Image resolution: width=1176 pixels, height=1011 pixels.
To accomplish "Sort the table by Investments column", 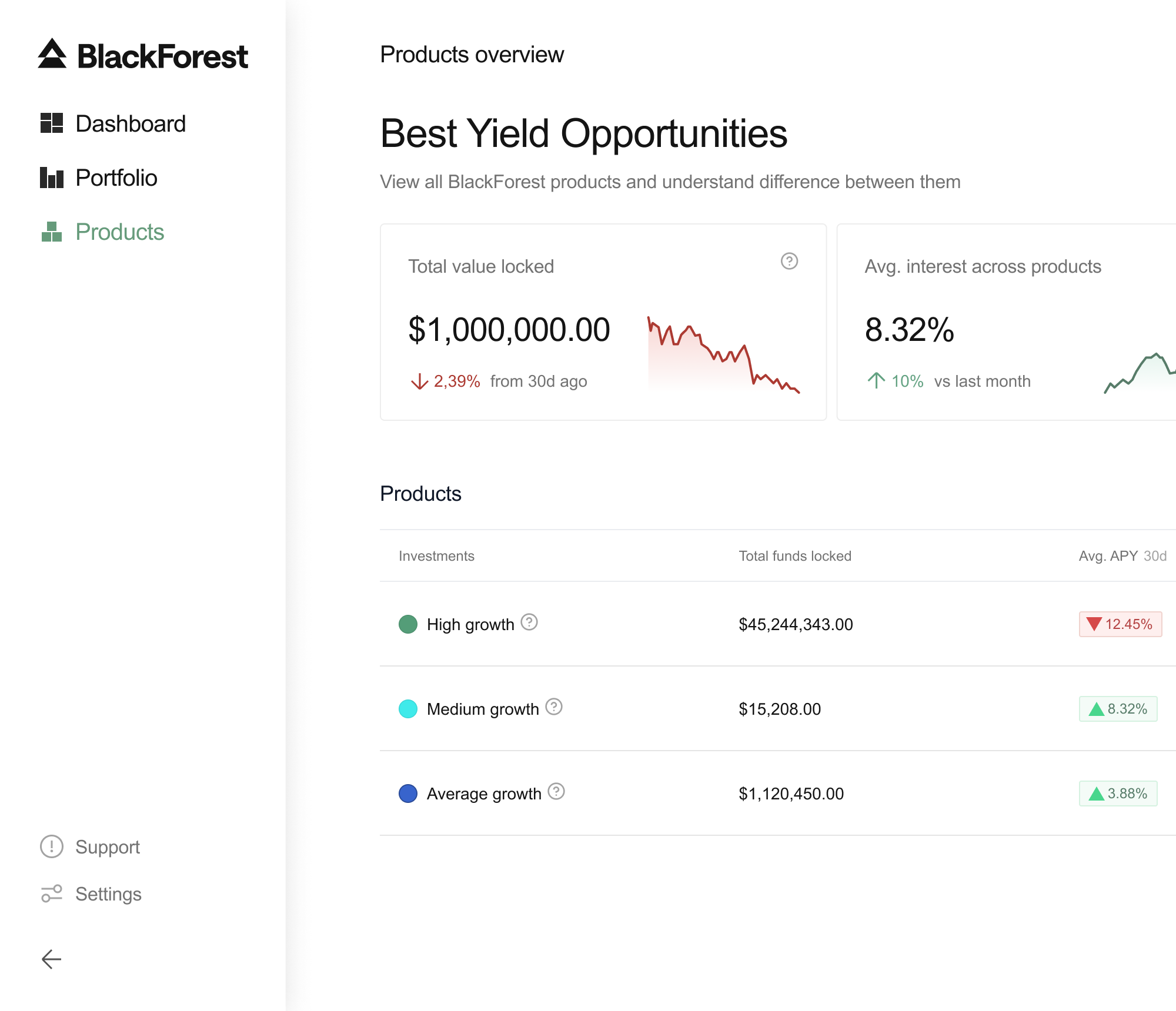I will pos(437,555).
